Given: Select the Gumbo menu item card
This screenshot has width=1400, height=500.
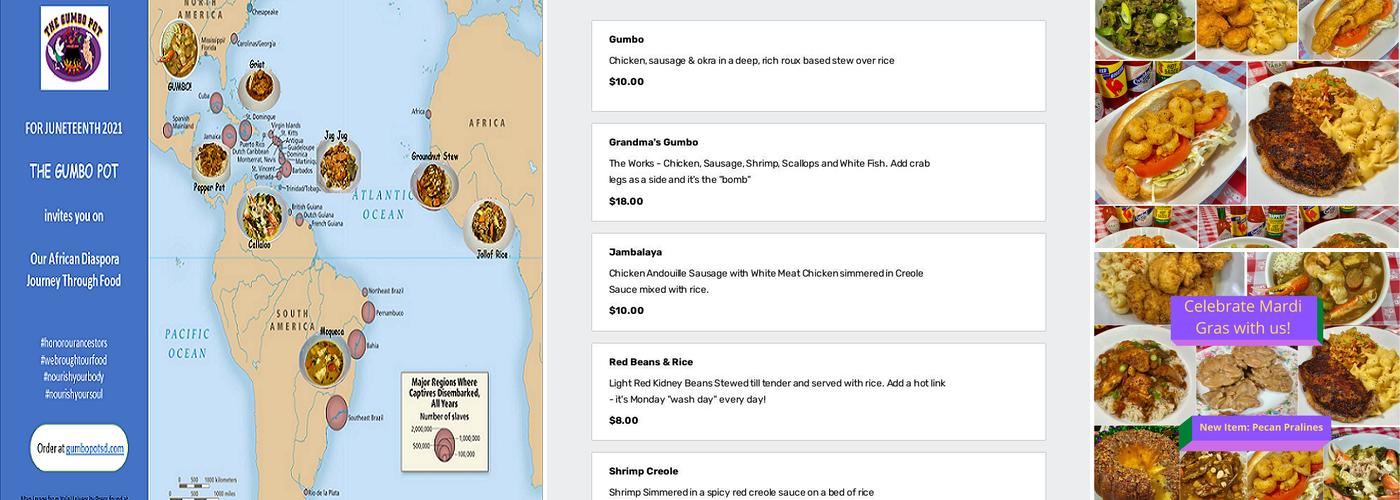Looking at the screenshot, I should 818,65.
